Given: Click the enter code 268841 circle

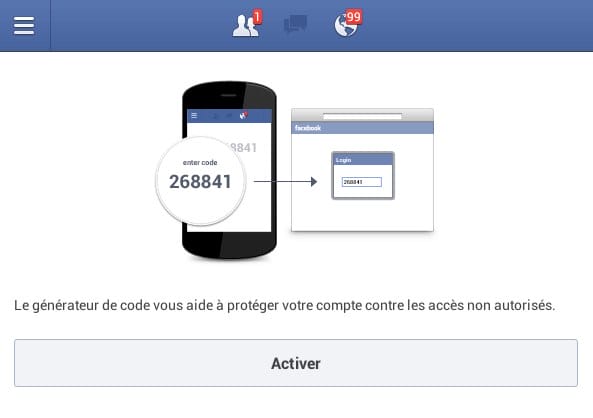Looking at the screenshot, I should 200,181.
